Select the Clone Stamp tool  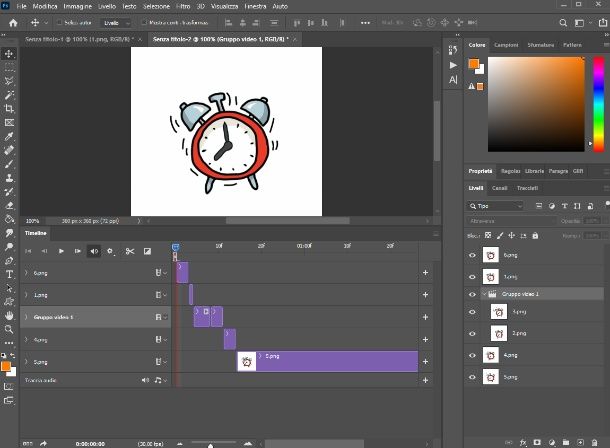(x=9, y=178)
